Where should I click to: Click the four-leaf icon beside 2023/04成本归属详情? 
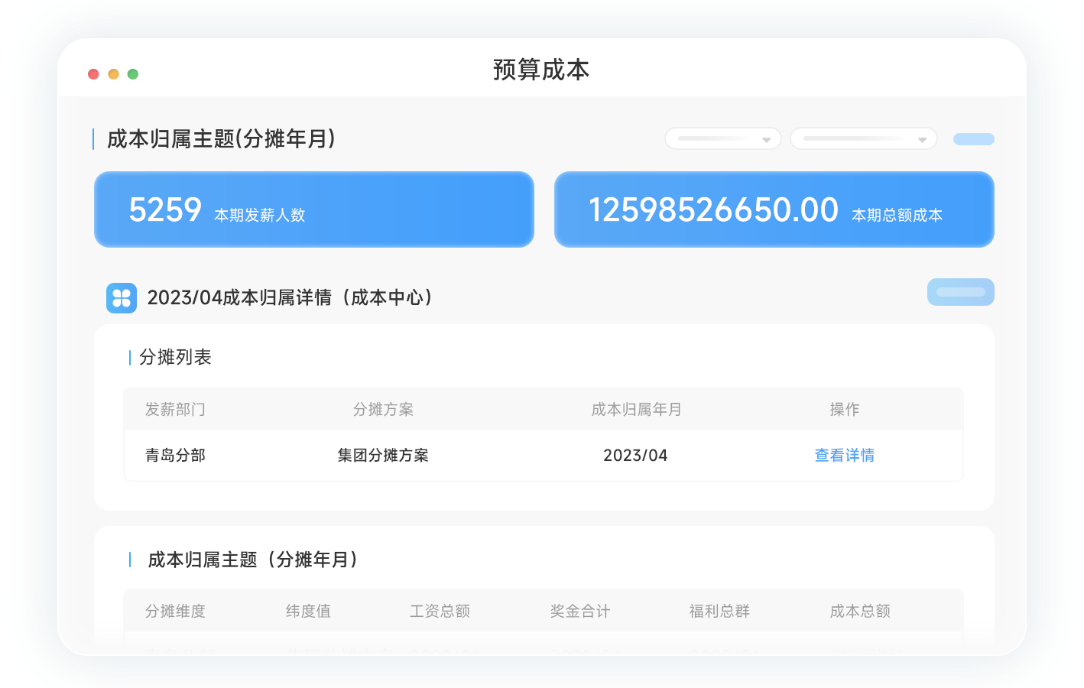[121, 297]
